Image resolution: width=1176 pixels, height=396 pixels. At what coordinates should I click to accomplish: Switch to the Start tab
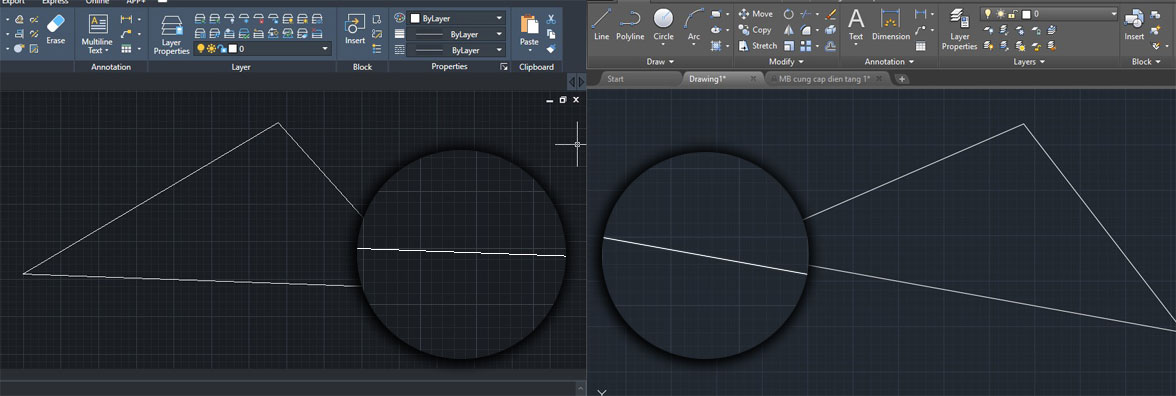click(x=615, y=79)
